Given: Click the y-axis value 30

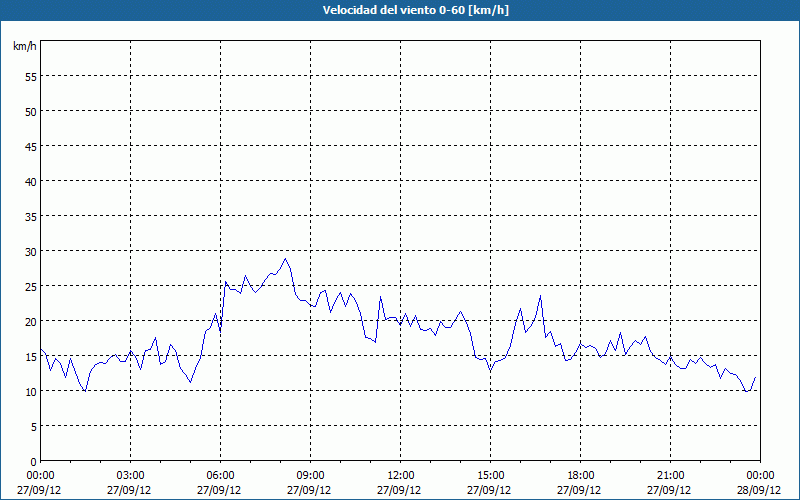Looking at the screenshot, I should pos(31,252).
